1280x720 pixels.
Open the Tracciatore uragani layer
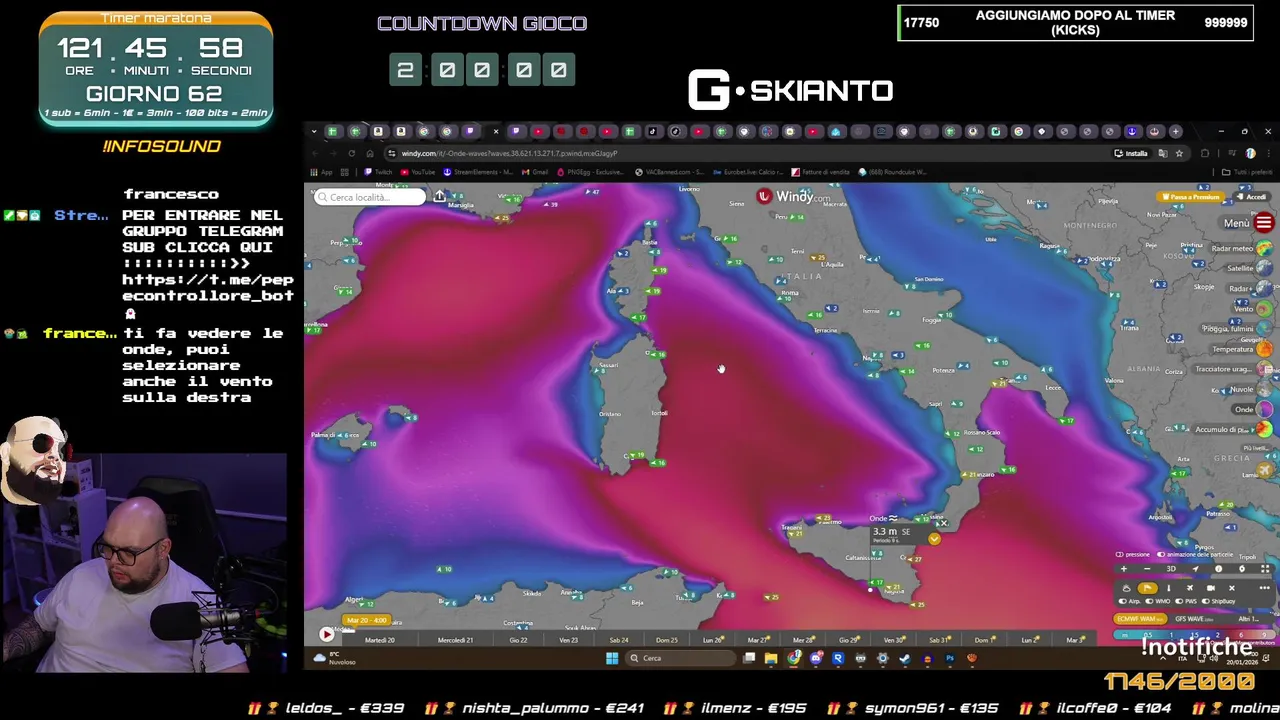pos(1264,369)
